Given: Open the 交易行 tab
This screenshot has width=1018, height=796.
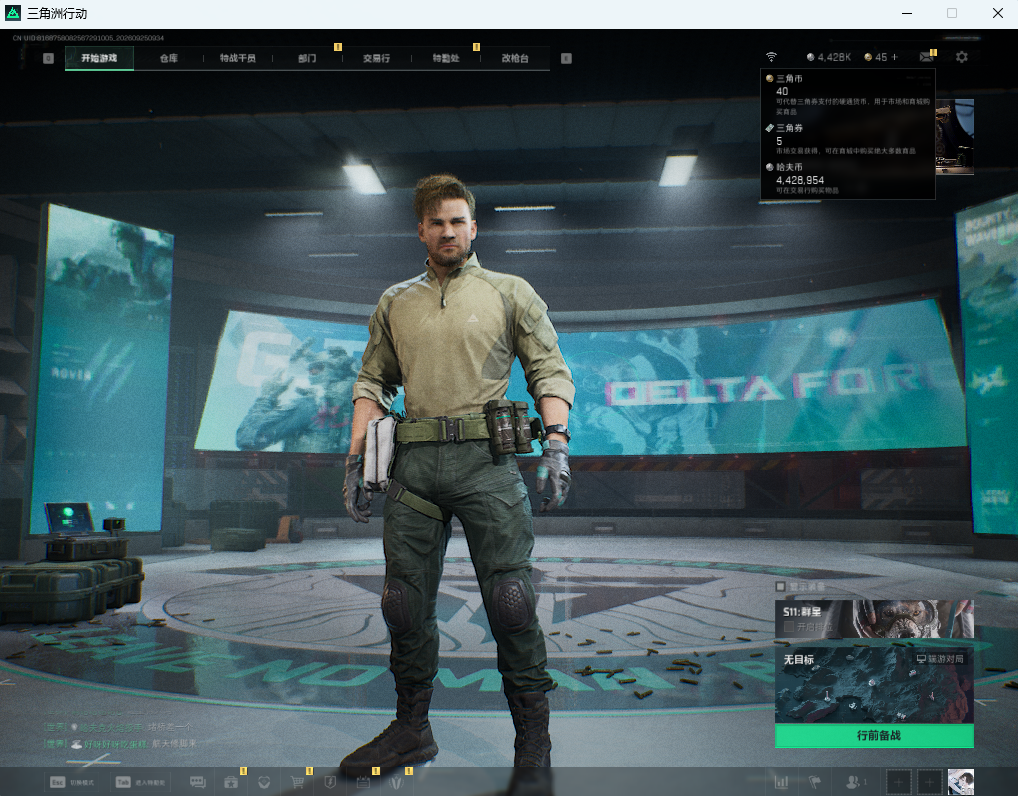Looking at the screenshot, I should coord(377,58).
